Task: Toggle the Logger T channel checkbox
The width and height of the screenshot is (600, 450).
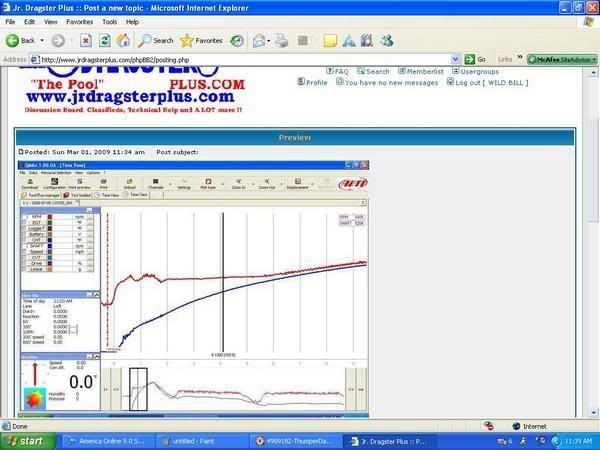Action: 24,228
